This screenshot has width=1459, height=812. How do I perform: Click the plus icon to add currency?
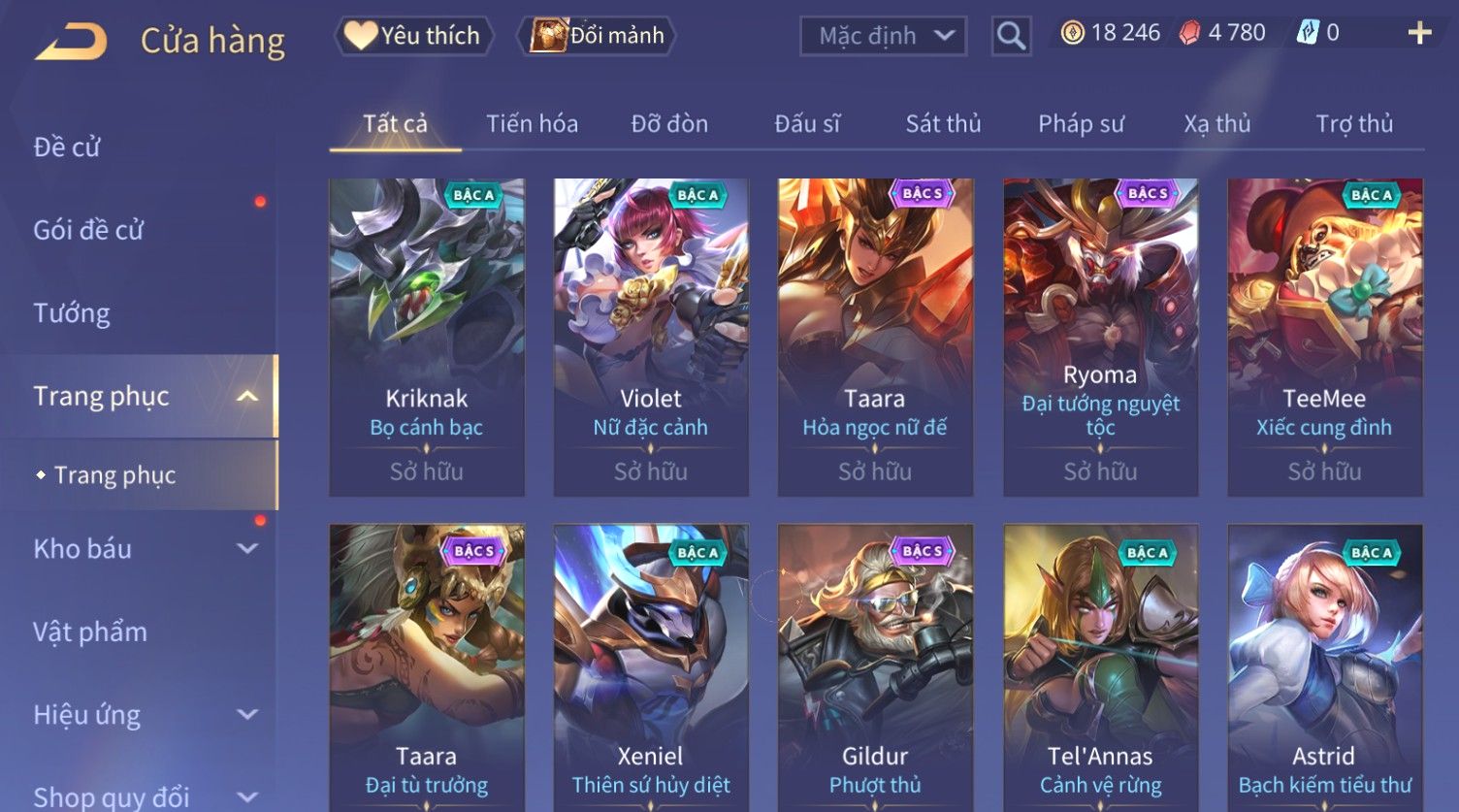pyautogui.click(x=1419, y=33)
